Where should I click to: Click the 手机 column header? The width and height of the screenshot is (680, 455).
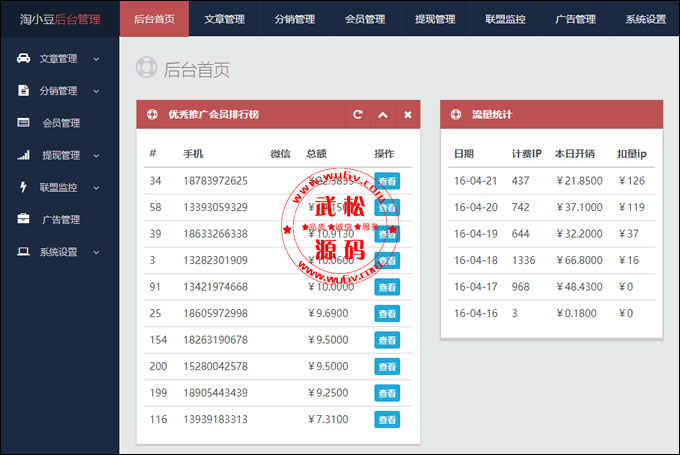tap(193, 154)
